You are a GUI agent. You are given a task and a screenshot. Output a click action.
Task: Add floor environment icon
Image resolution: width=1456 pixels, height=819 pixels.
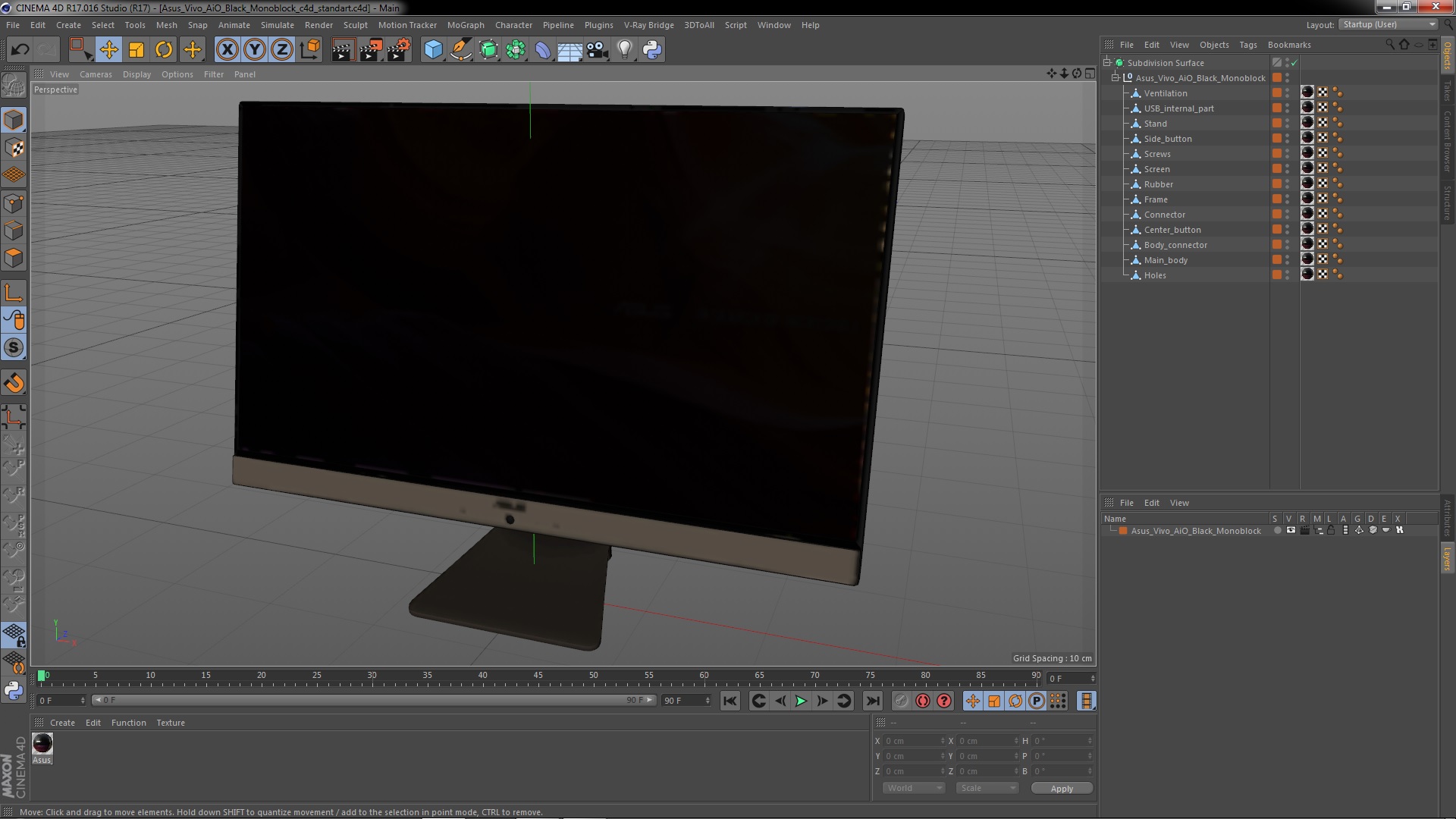click(x=570, y=50)
